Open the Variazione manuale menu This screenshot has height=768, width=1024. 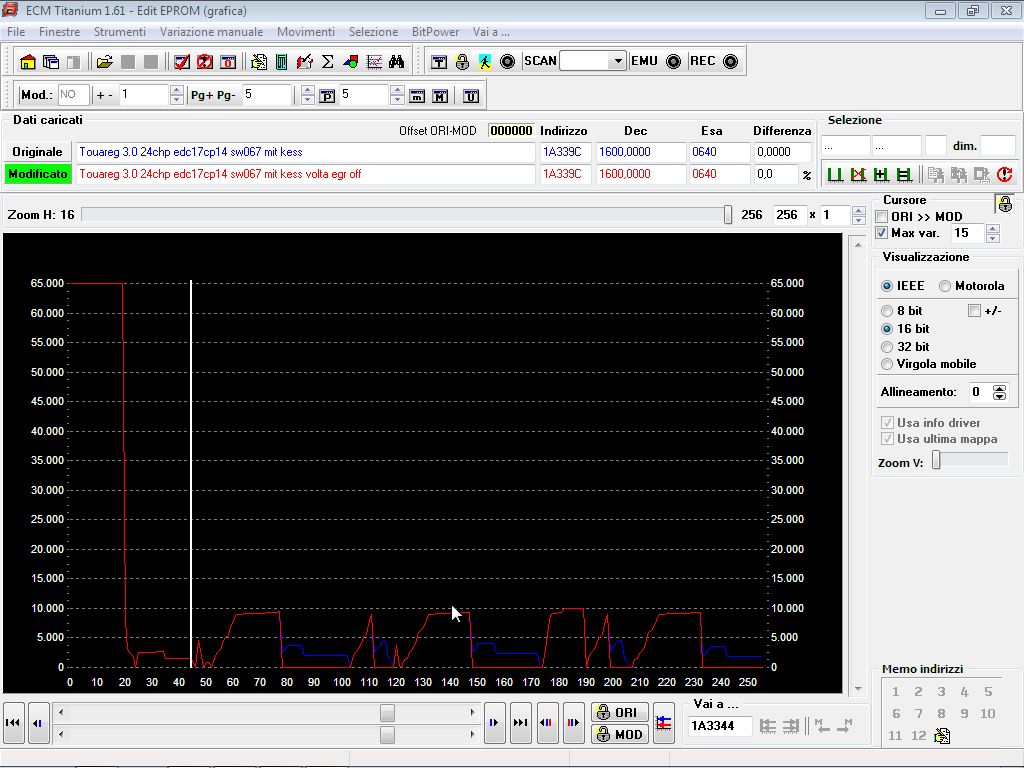point(211,32)
